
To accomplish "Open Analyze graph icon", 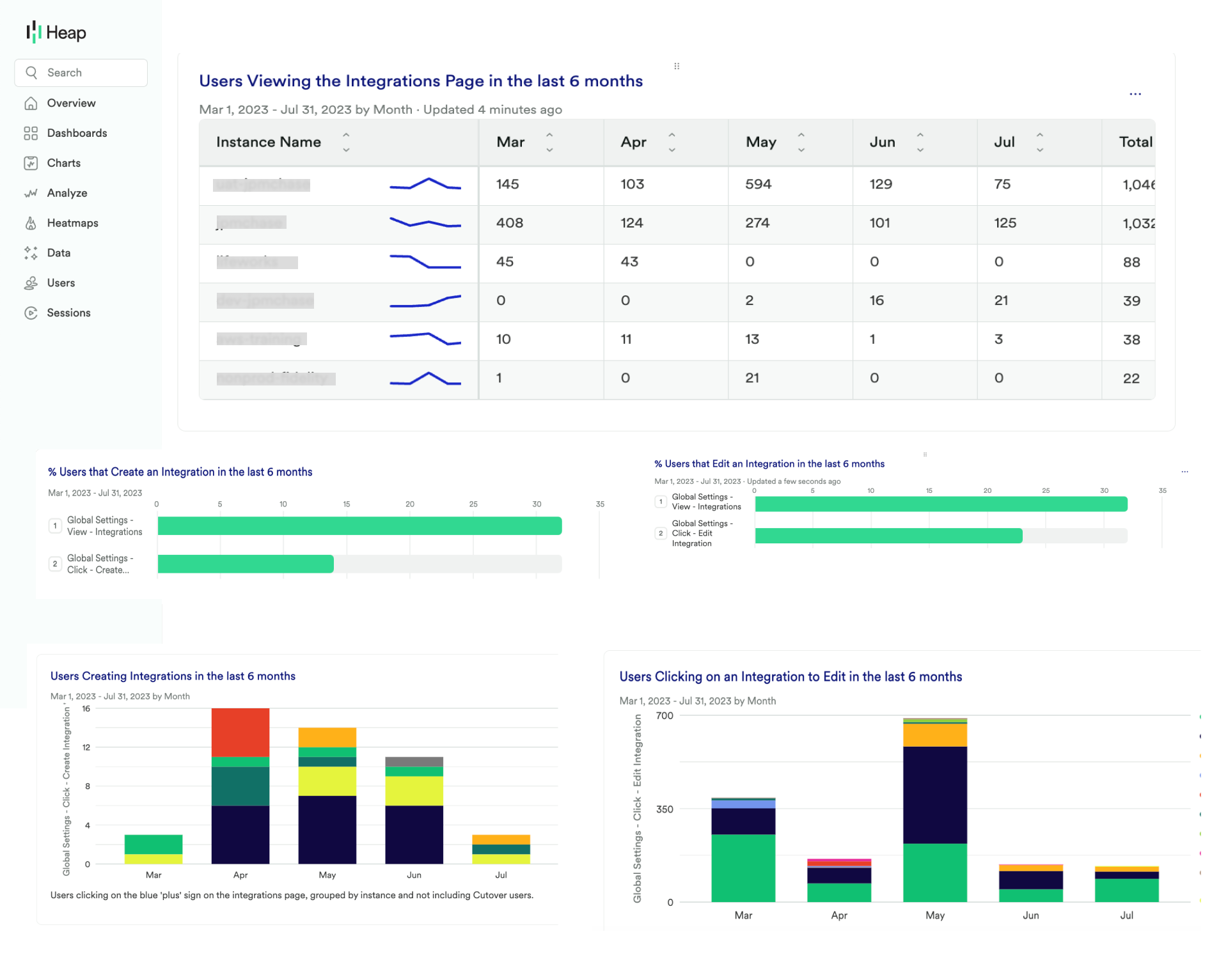I will point(31,193).
